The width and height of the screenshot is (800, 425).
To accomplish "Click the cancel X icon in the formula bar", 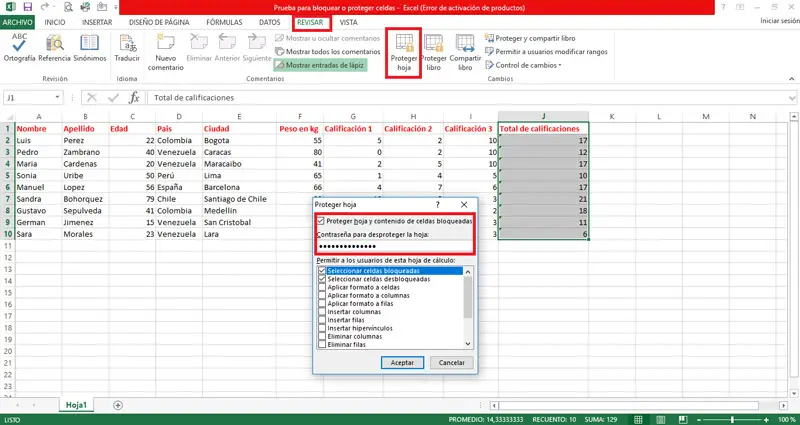I will [92, 97].
